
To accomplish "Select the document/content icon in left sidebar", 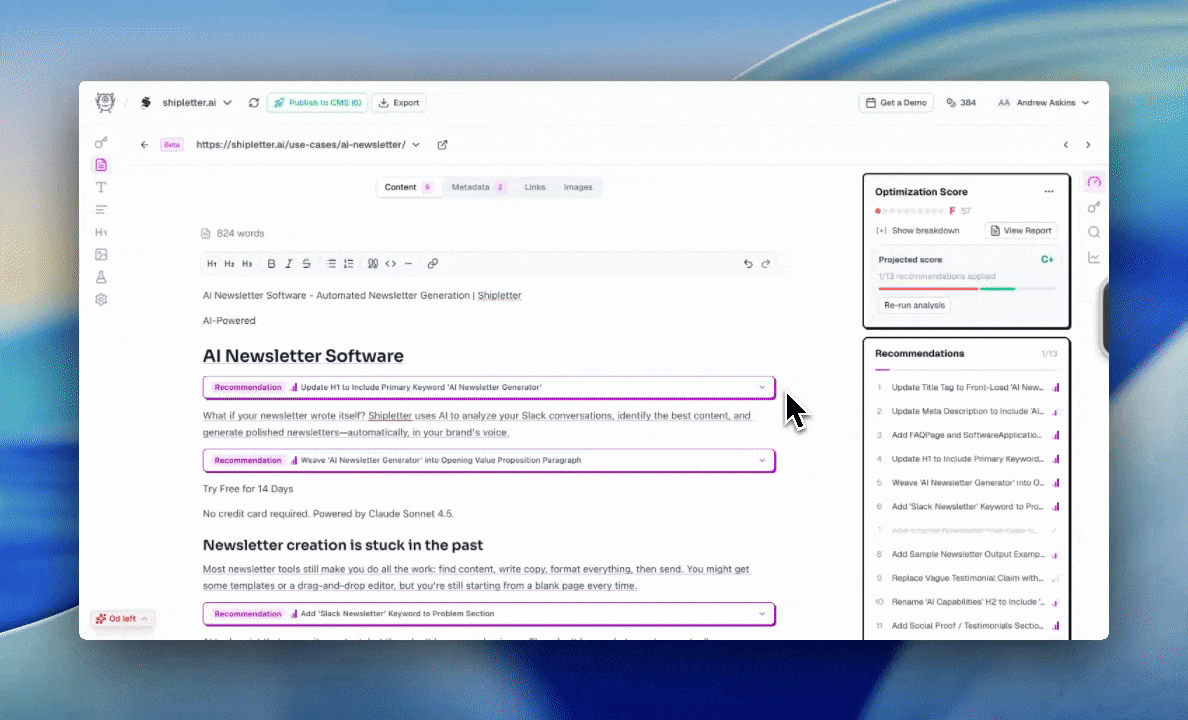I will (x=100, y=164).
